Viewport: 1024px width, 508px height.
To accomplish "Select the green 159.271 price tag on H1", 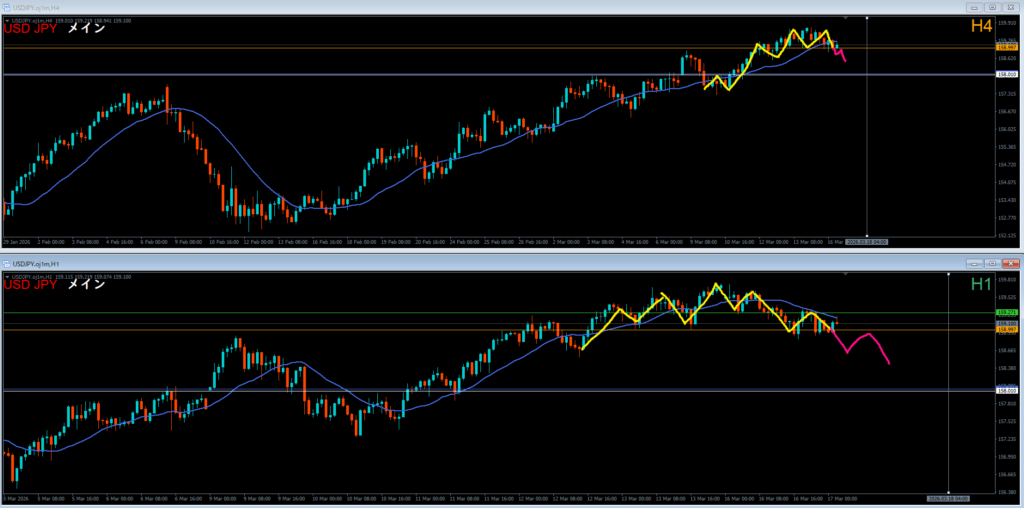I will (x=1007, y=313).
